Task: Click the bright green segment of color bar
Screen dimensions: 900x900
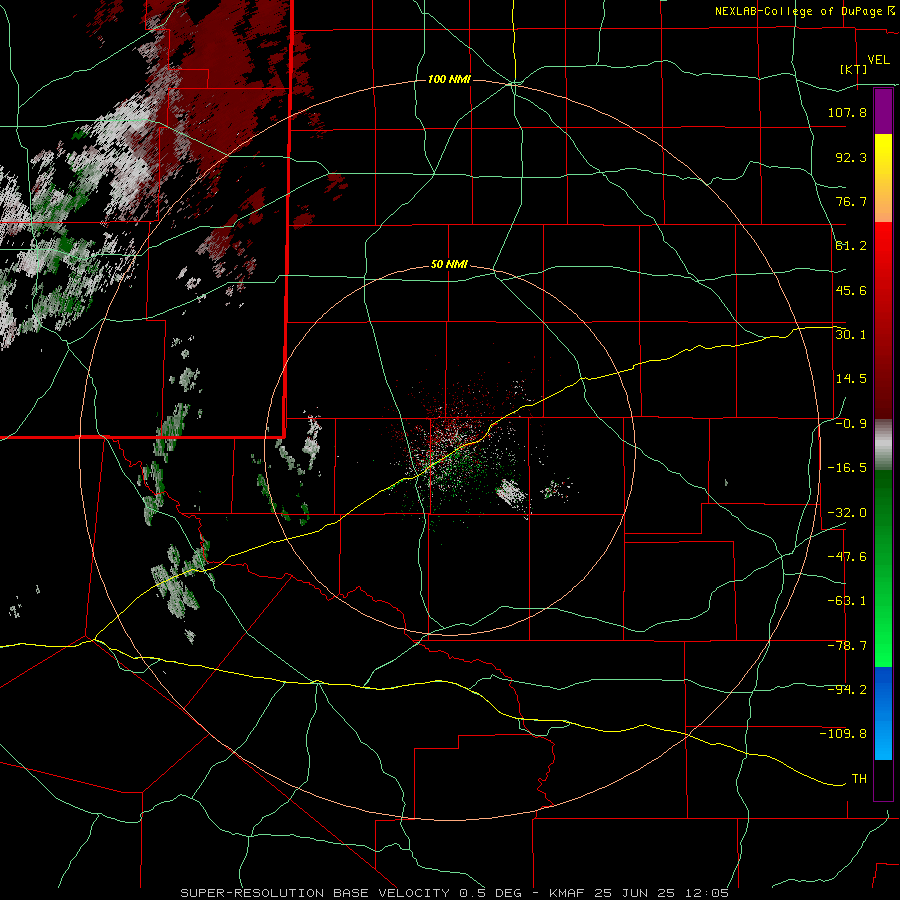Action: pos(883,568)
